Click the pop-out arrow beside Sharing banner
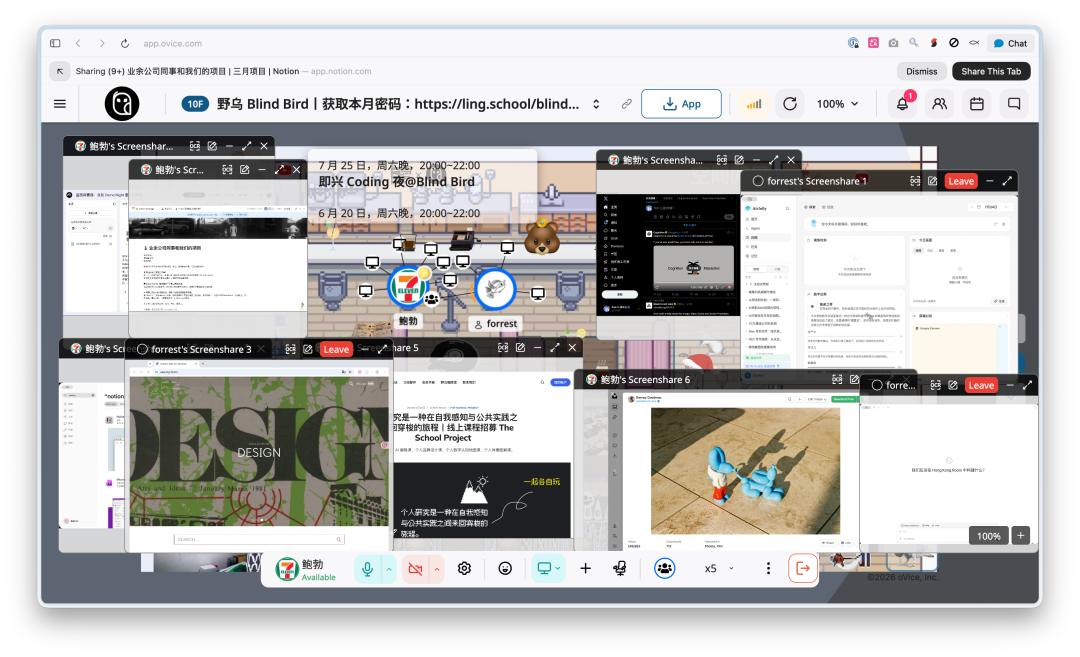 point(60,71)
